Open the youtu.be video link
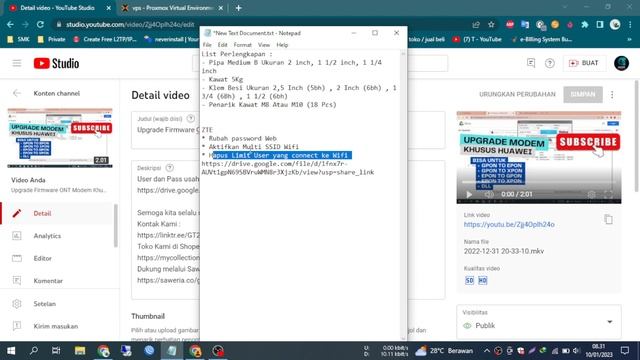The height and width of the screenshot is (360, 640). [x=509, y=224]
